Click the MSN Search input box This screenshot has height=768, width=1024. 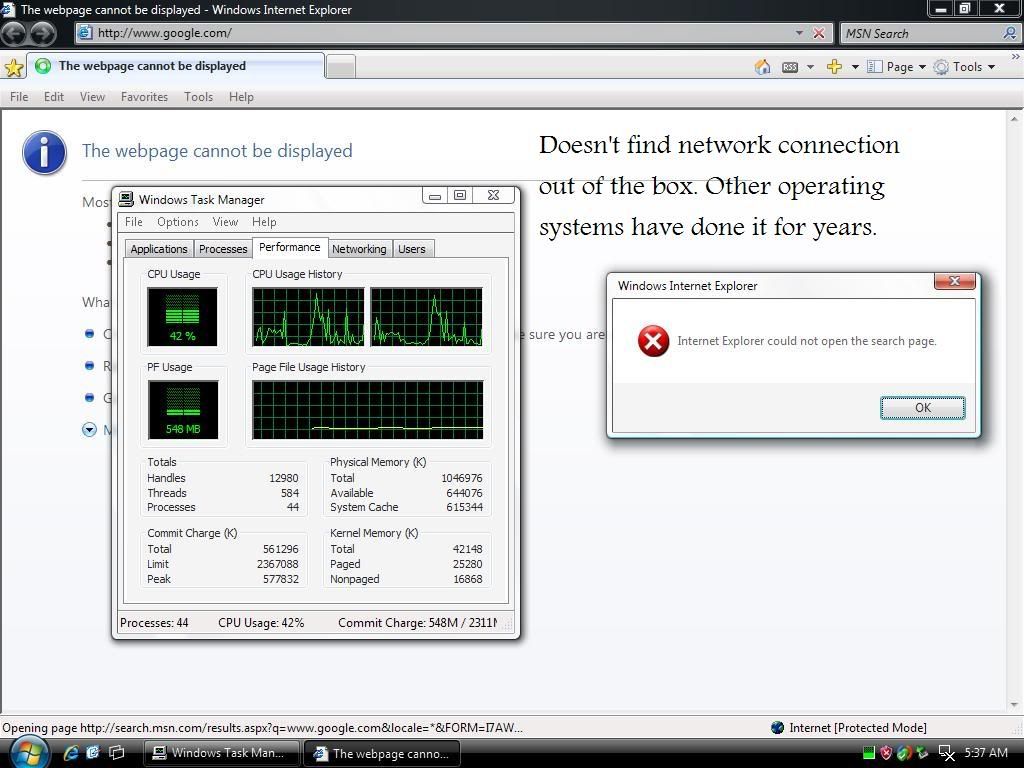coord(921,33)
